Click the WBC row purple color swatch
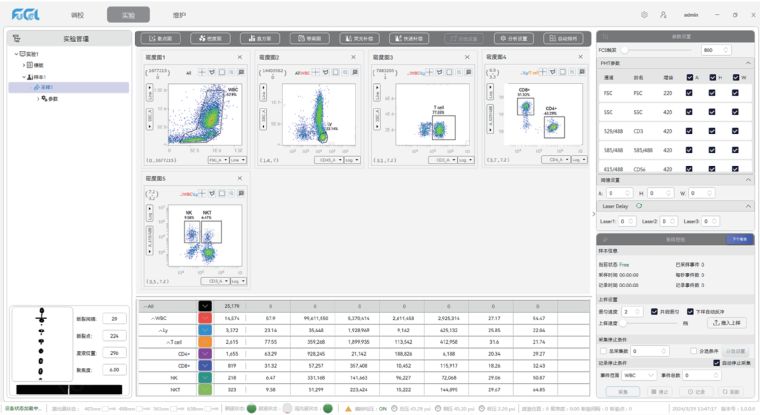This screenshot has height=415, width=760. pyautogui.click(x=205, y=316)
